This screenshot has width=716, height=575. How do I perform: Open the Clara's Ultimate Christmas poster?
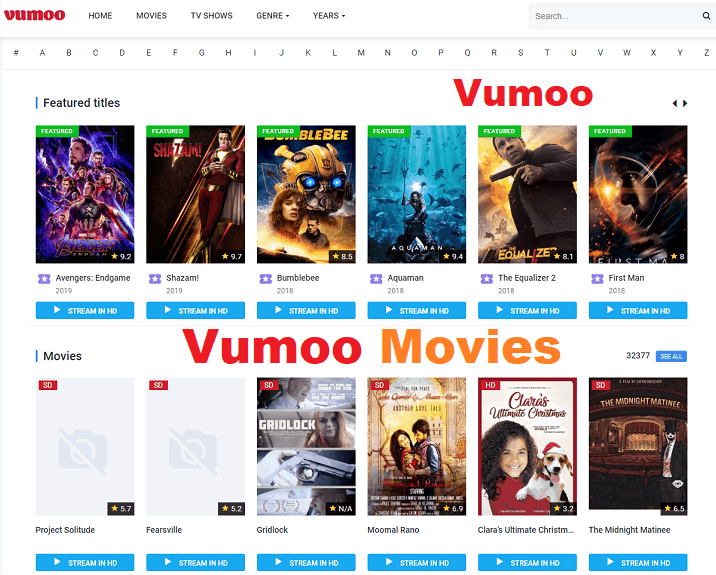[x=527, y=446]
